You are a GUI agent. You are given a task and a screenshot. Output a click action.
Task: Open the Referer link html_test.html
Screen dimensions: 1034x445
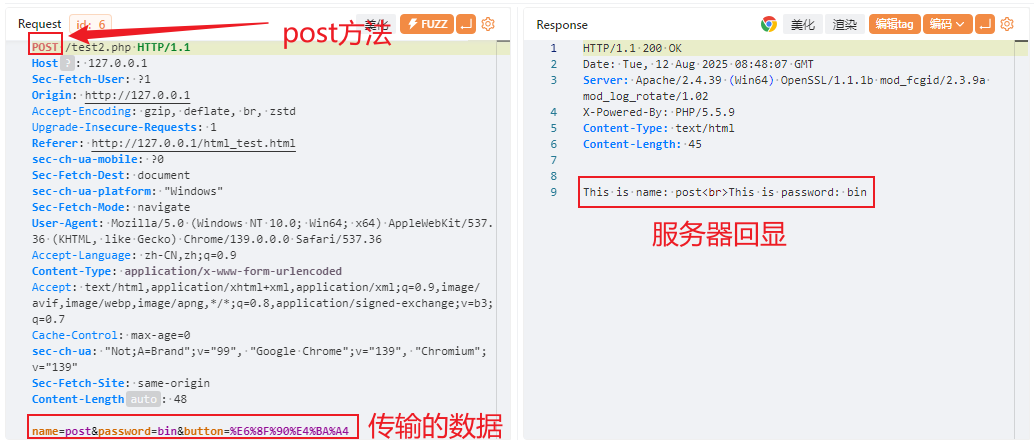click(193, 143)
